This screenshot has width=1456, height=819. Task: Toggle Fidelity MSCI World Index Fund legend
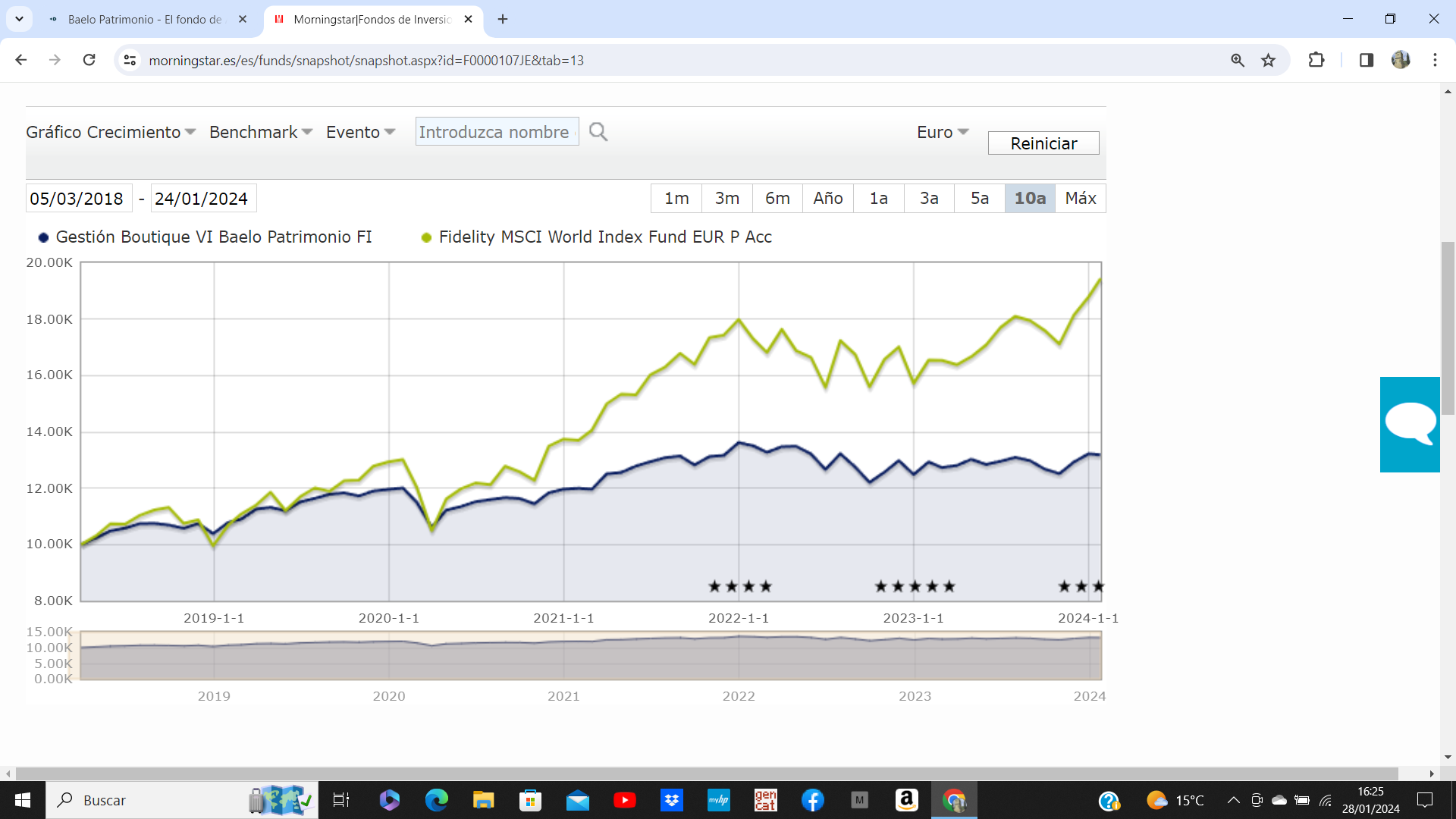click(x=596, y=237)
